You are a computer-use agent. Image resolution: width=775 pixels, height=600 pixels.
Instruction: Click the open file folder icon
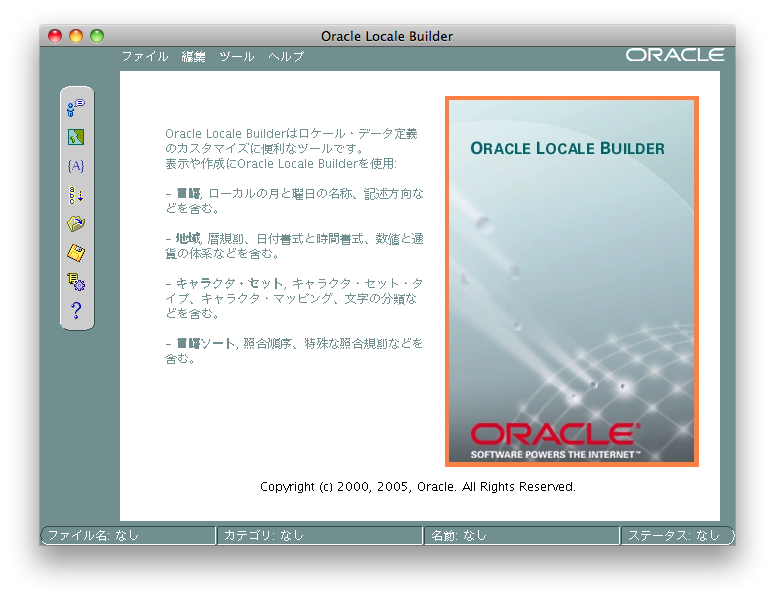click(x=76, y=224)
